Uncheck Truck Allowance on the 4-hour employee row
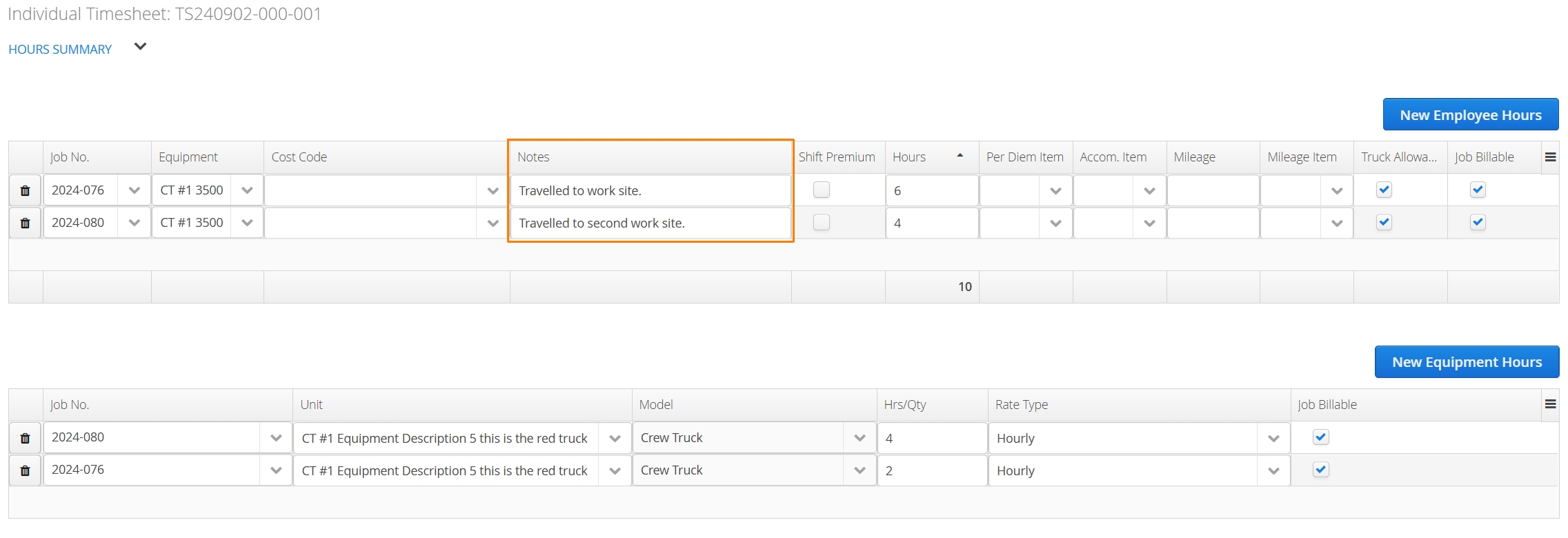 (1384, 222)
